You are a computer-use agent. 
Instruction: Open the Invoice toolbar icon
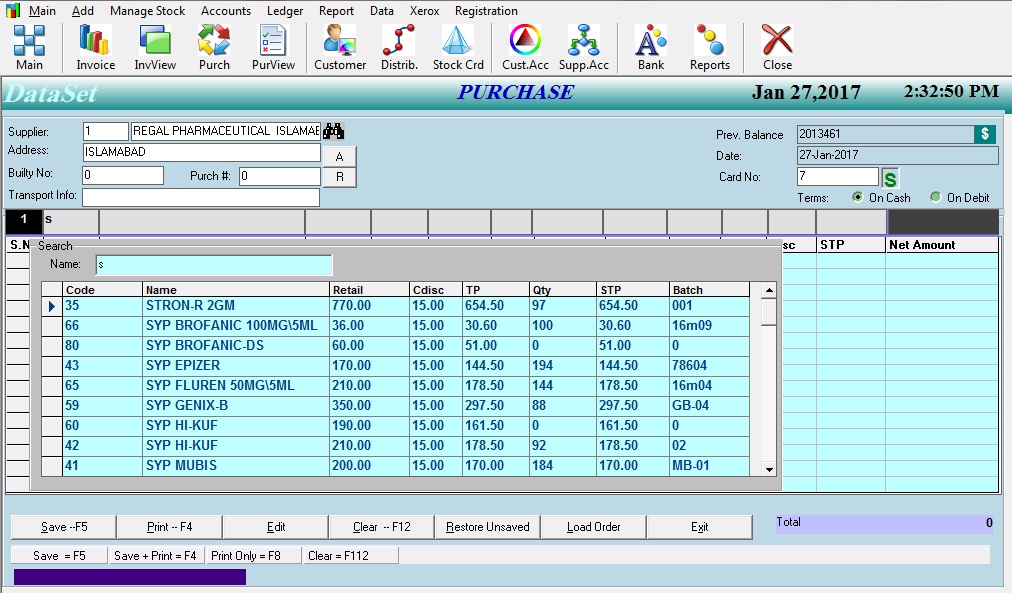[96, 47]
